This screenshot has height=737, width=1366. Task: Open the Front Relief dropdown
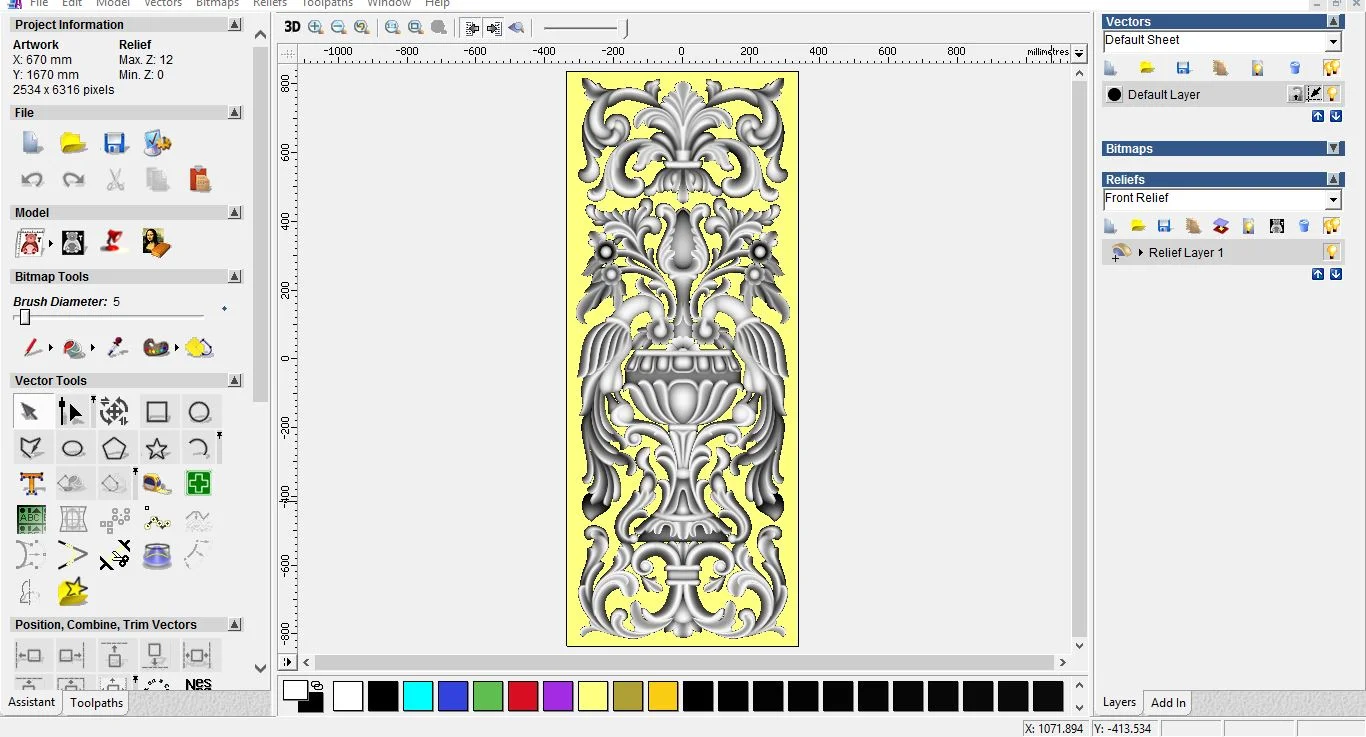(1333, 200)
